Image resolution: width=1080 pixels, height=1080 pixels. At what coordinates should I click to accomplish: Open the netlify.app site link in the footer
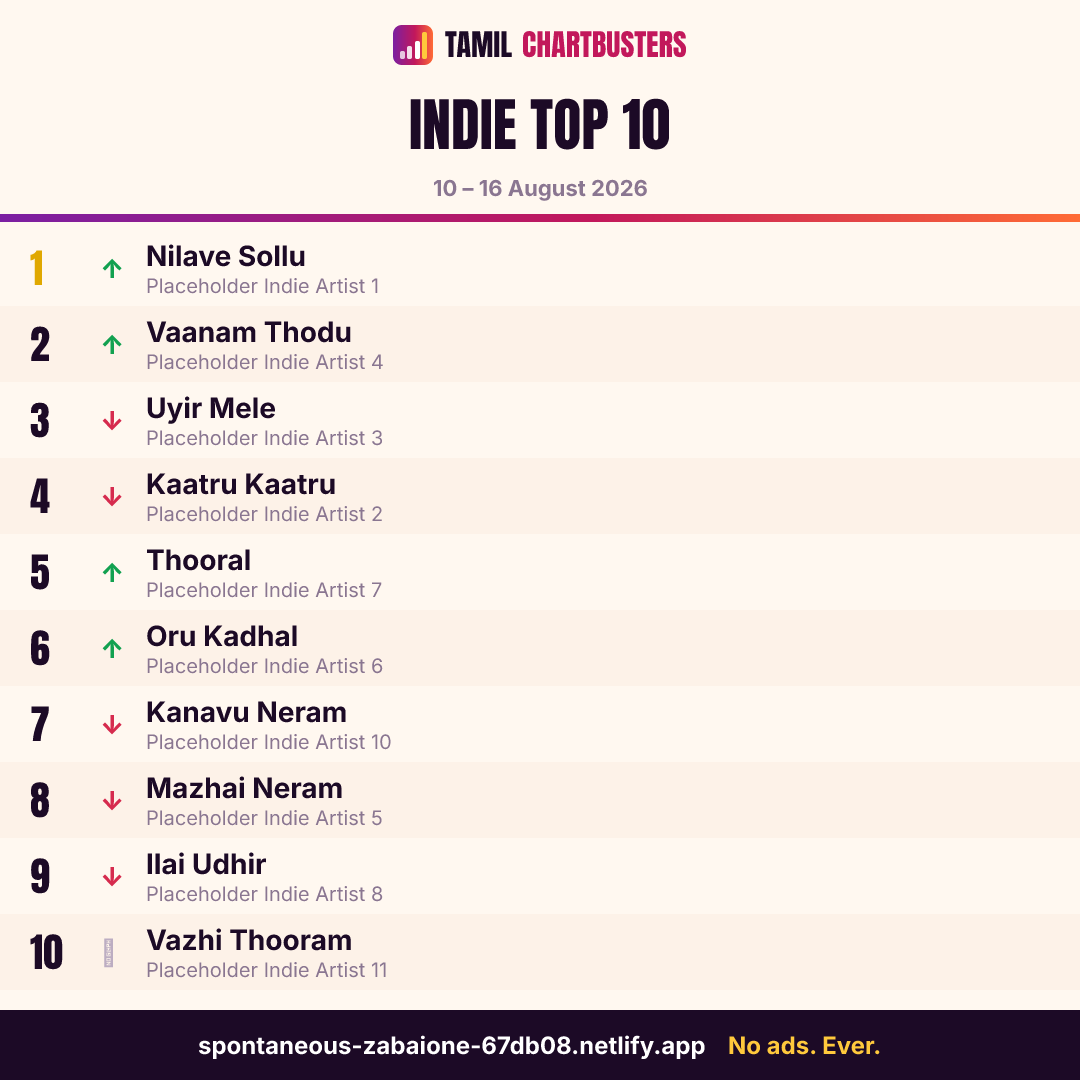pos(451,1045)
